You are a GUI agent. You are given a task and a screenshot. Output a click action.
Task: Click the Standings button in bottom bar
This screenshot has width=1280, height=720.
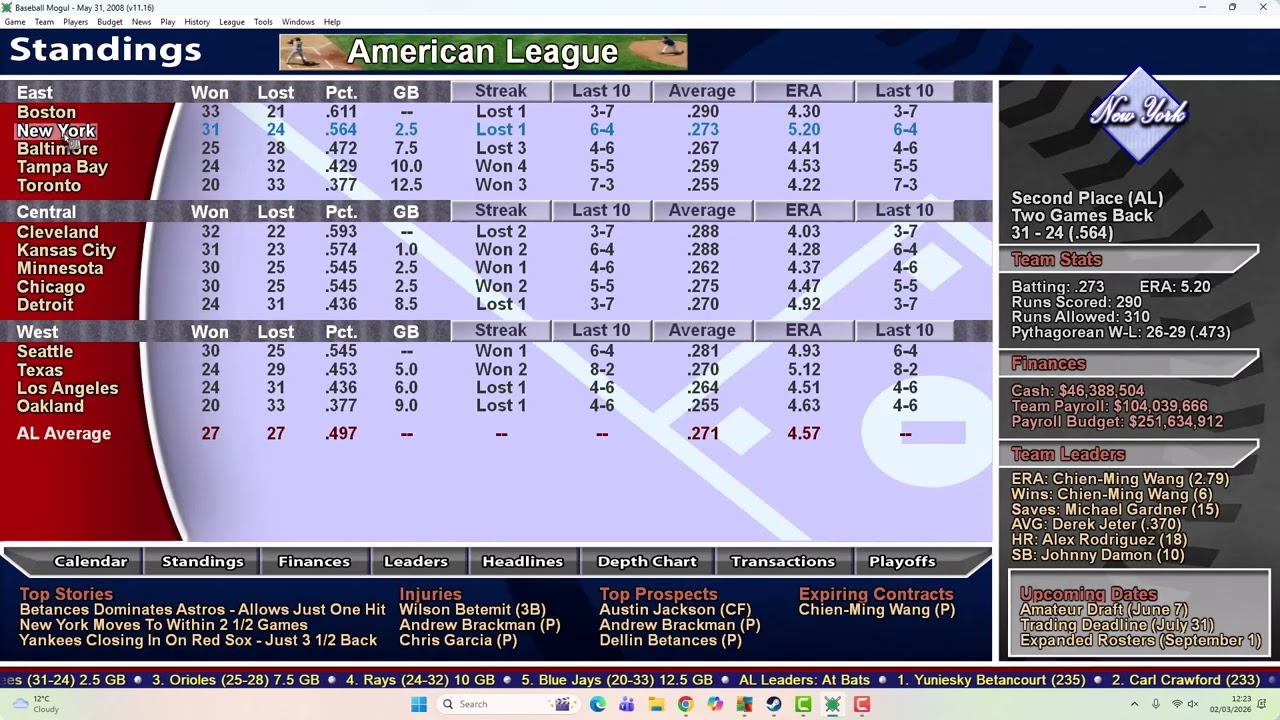click(203, 561)
